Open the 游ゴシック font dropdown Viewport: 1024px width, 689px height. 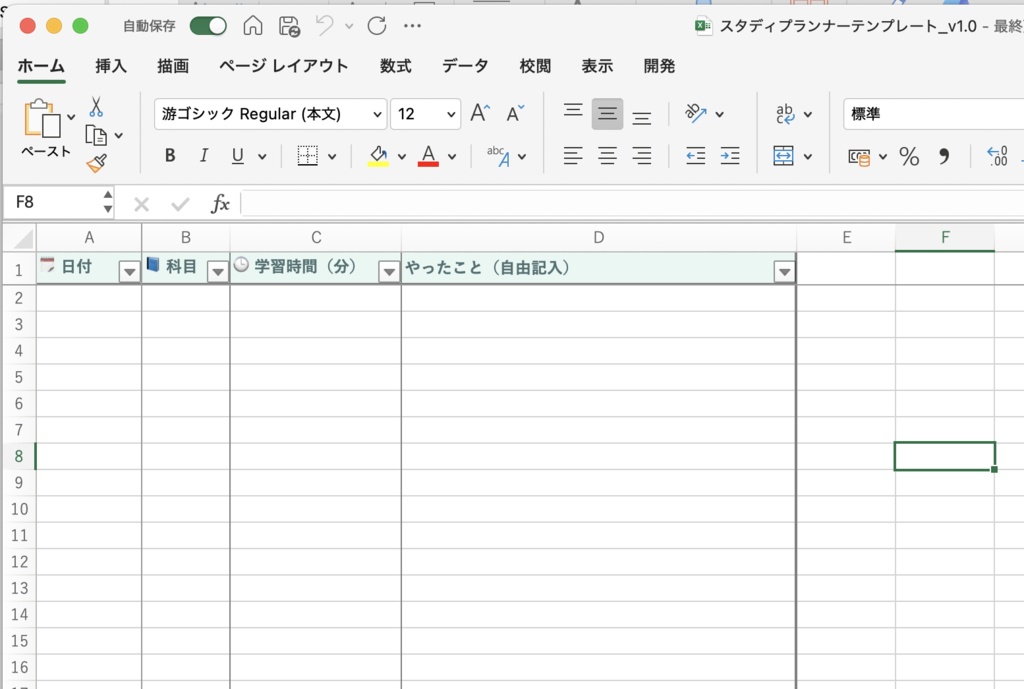coord(375,114)
